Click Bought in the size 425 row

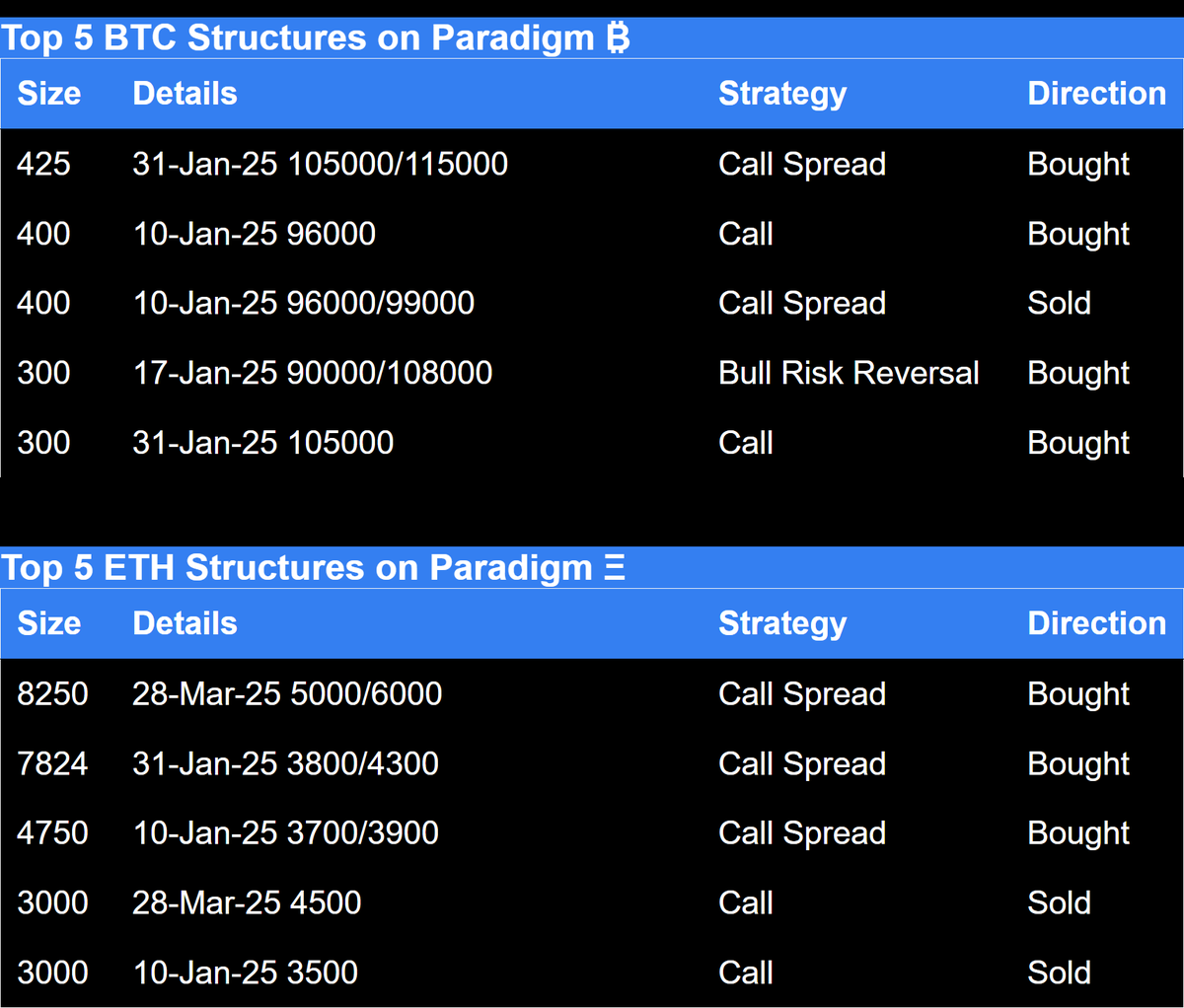pyautogui.click(x=1078, y=165)
